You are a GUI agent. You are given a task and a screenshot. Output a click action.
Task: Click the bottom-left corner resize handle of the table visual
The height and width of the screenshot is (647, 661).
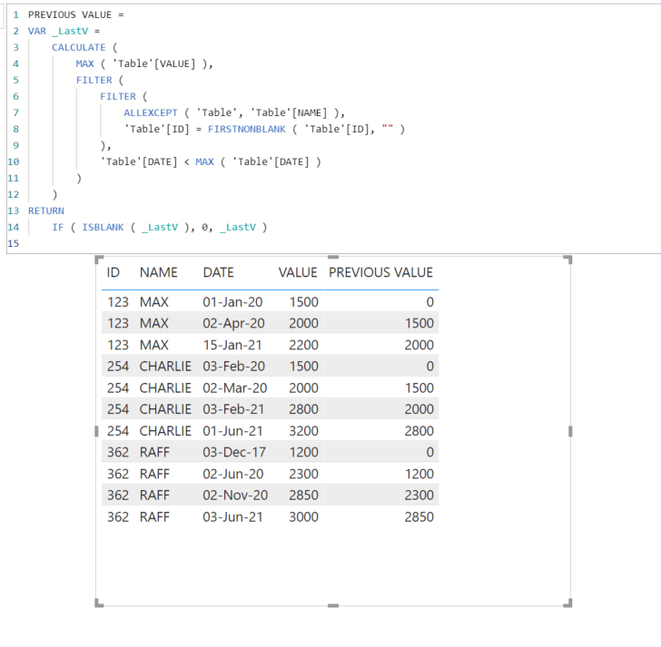99,603
